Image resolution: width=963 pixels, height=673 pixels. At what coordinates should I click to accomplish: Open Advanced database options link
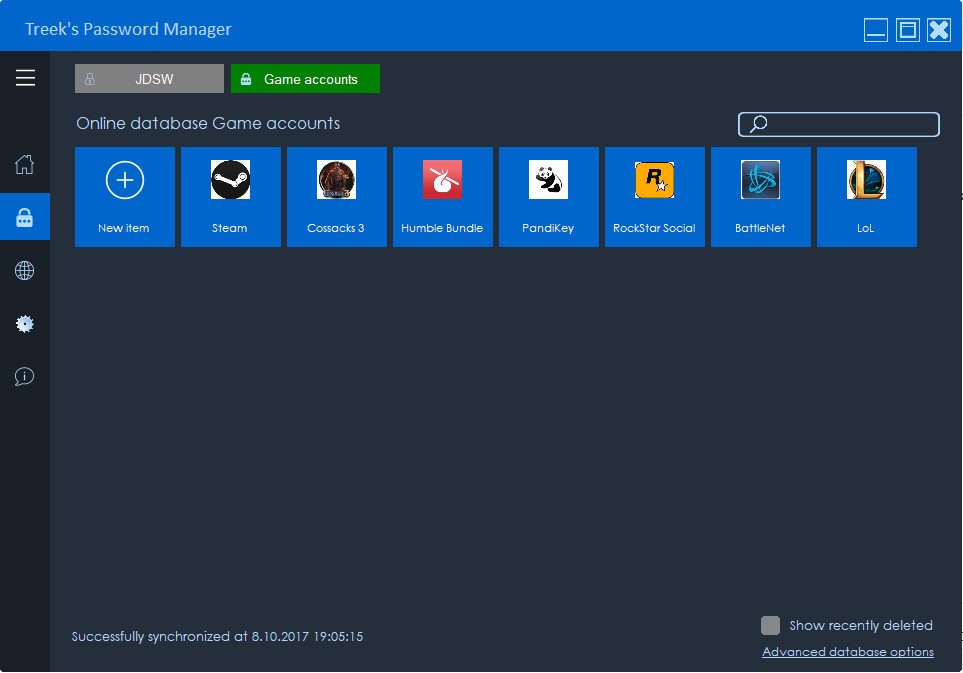click(x=848, y=652)
